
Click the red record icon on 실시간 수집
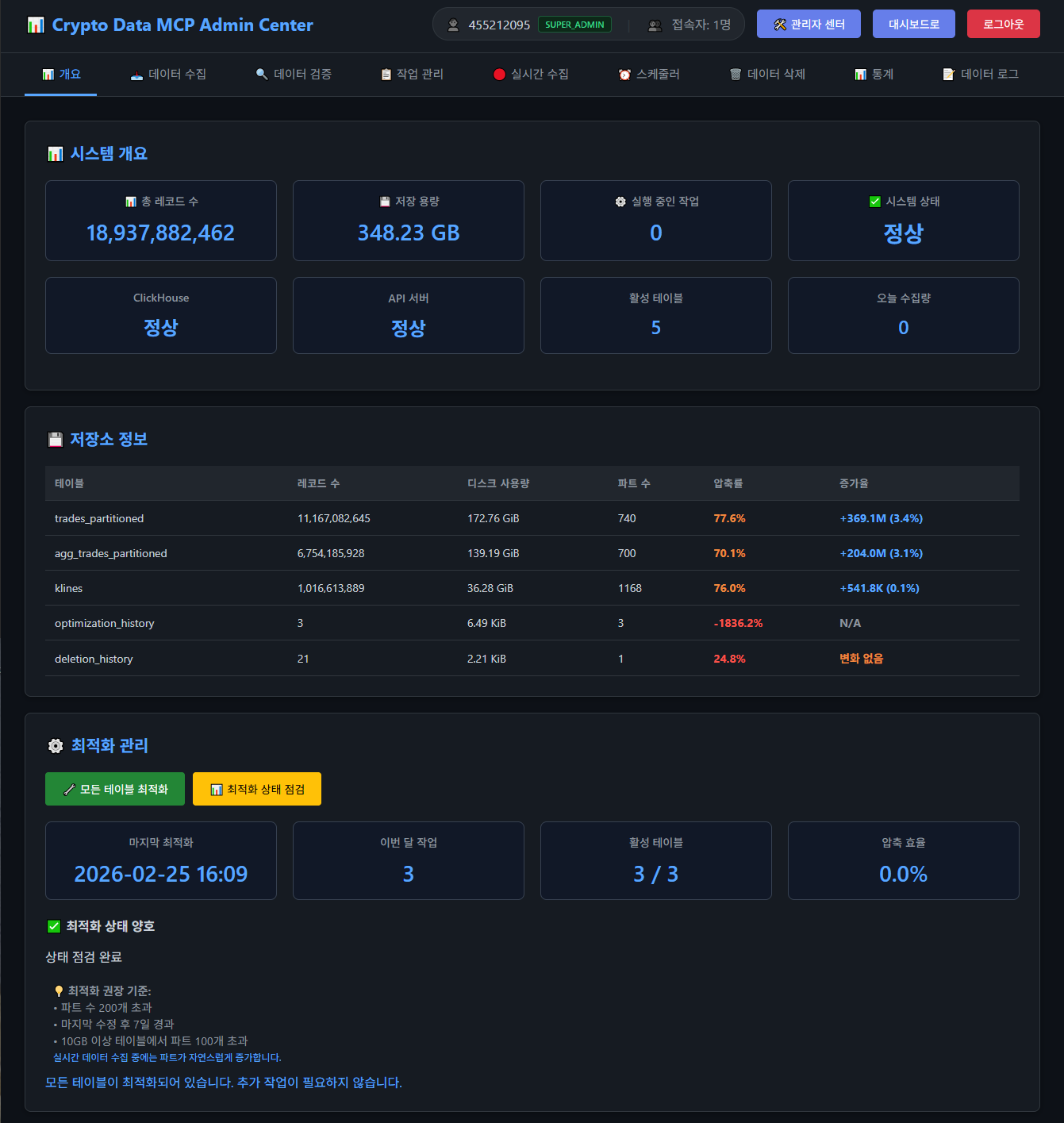pyautogui.click(x=499, y=75)
